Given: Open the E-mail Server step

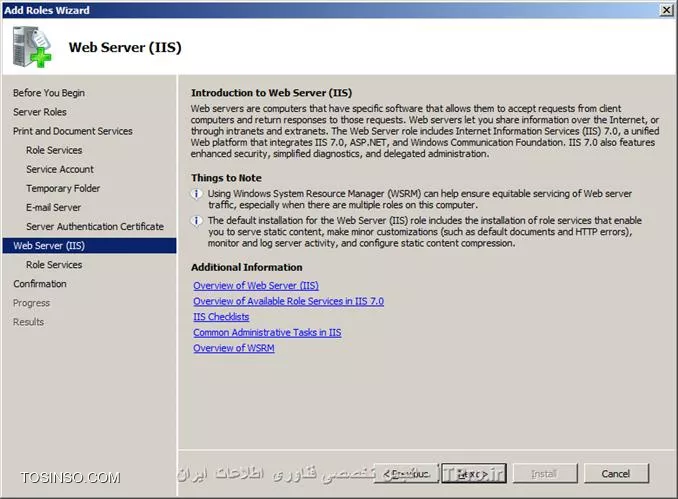Looking at the screenshot, I should 53,208.
